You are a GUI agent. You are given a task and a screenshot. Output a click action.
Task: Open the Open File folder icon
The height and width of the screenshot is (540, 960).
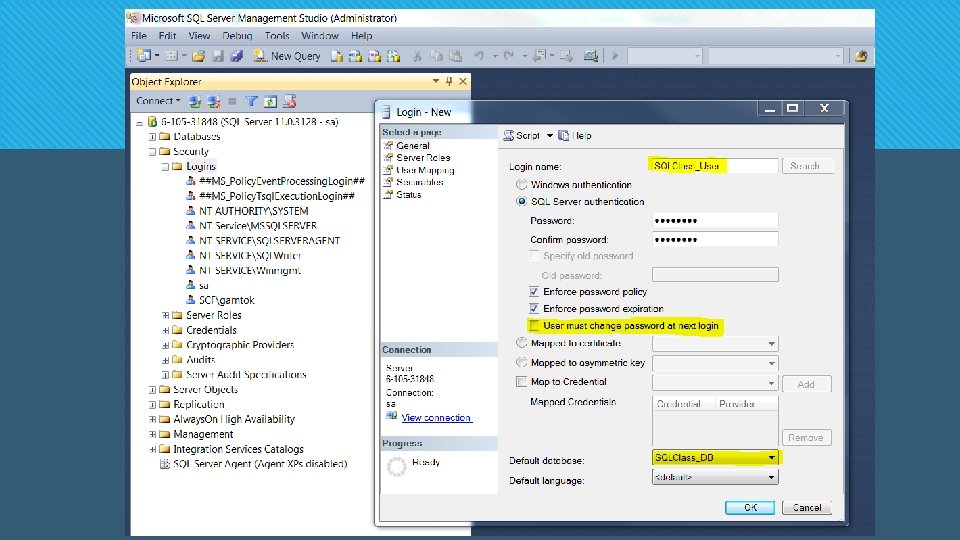tap(198, 56)
